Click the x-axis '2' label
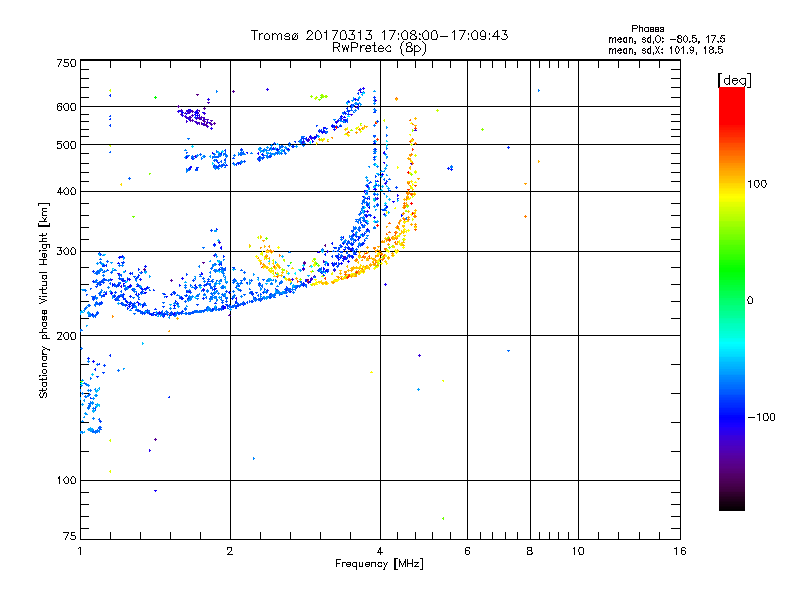800x600 pixels. coord(230,551)
